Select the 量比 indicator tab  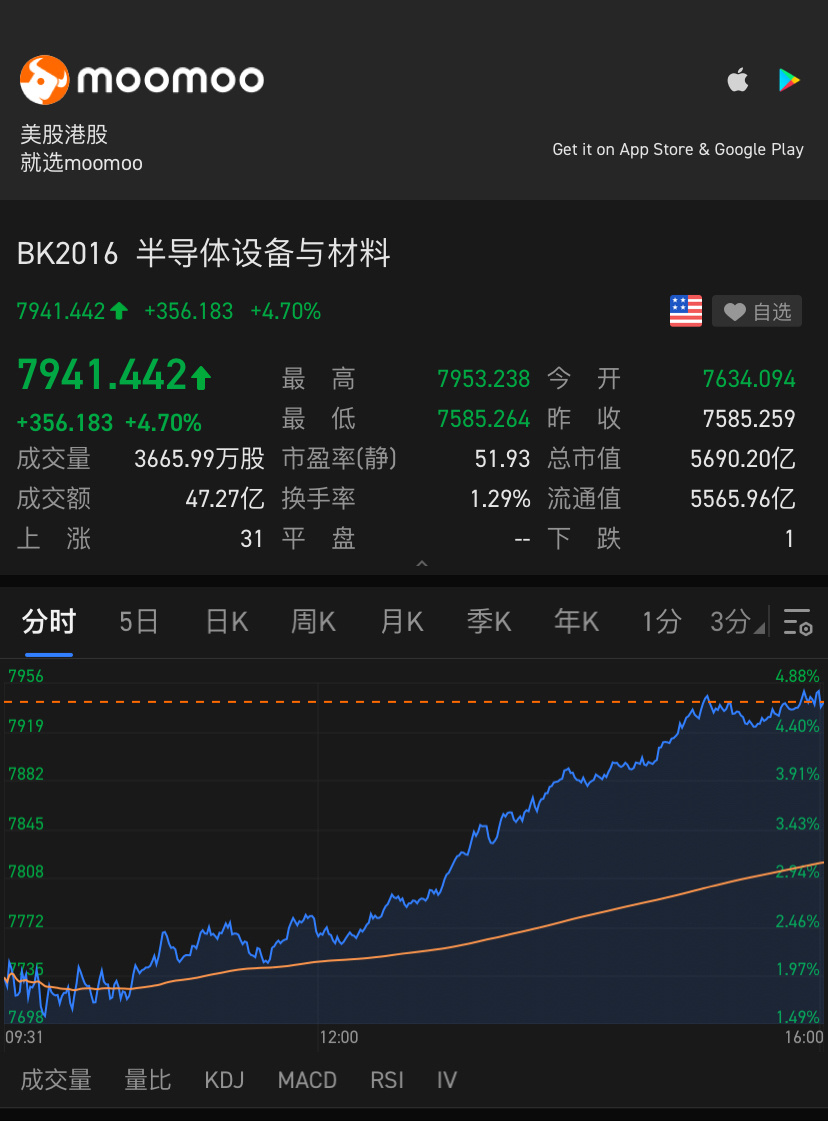(x=148, y=1080)
